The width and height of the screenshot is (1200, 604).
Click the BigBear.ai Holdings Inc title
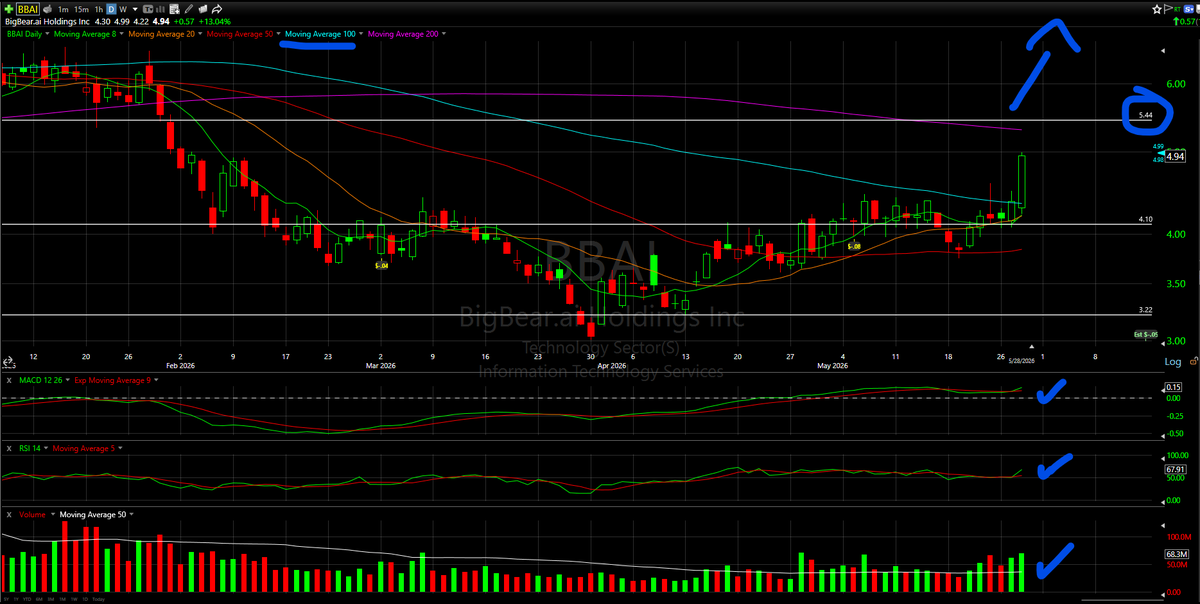[x=47, y=22]
